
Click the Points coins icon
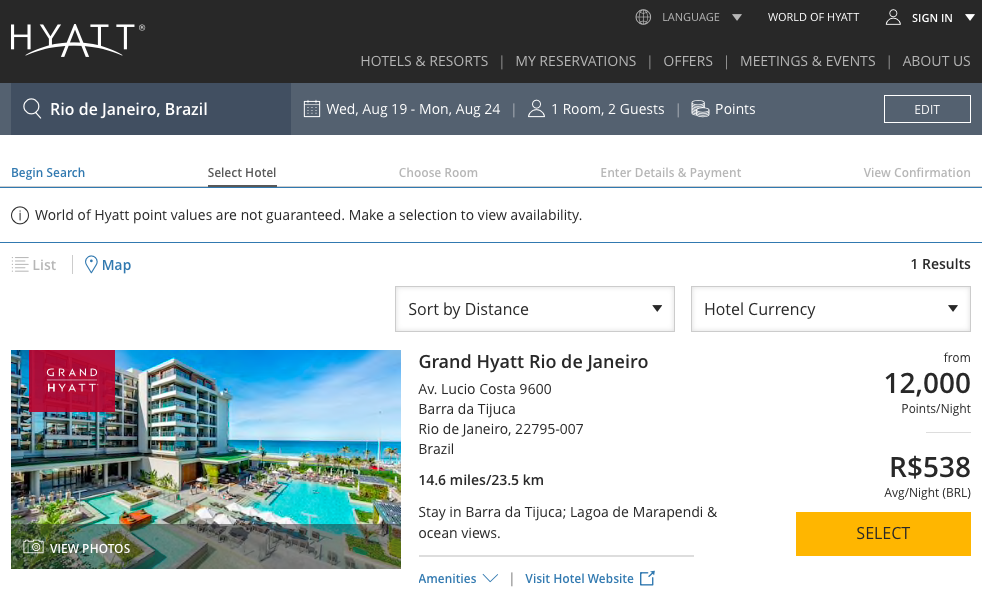pyautogui.click(x=700, y=108)
